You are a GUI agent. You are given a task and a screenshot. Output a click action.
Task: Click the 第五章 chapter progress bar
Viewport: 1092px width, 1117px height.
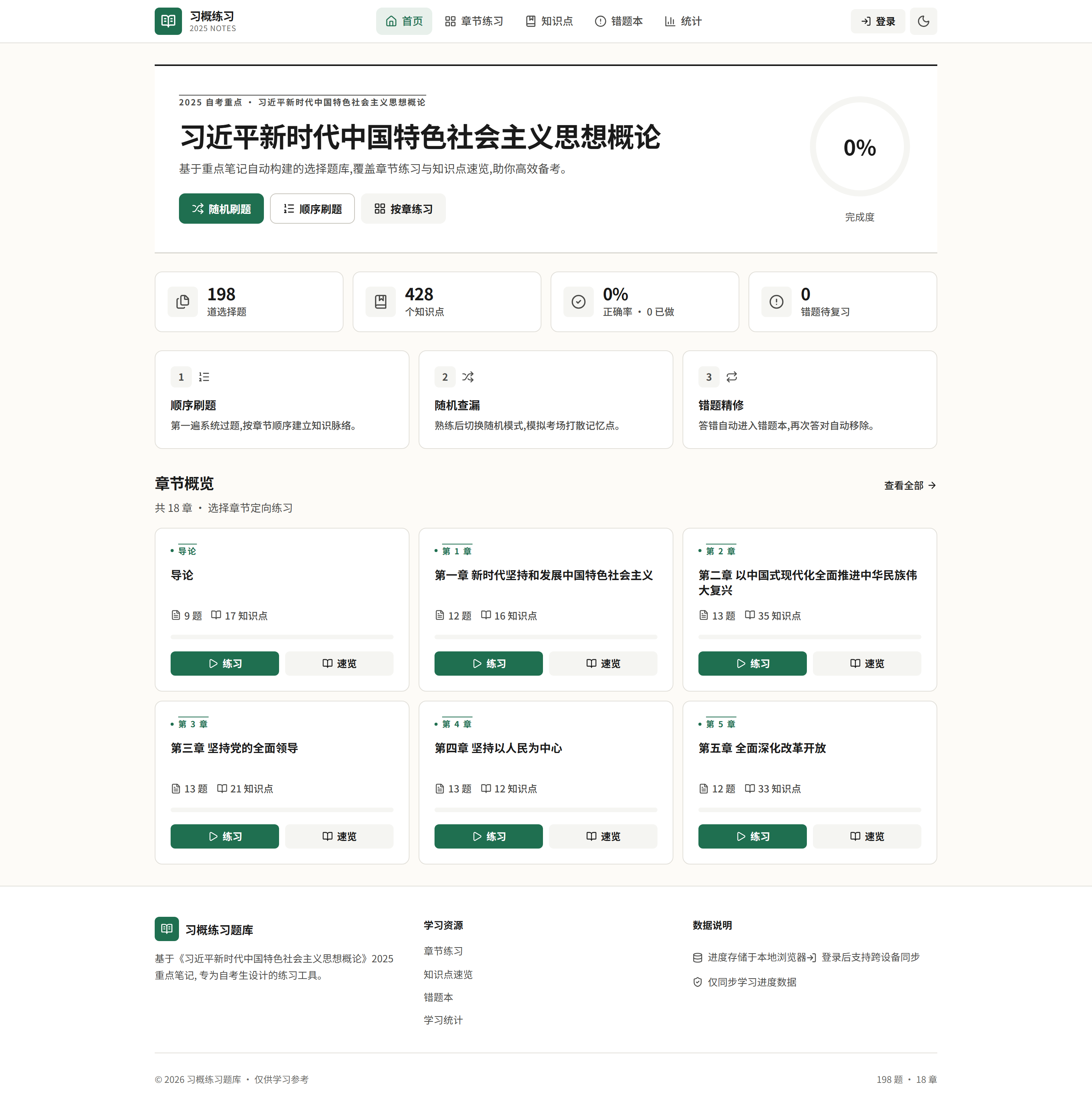click(809, 810)
